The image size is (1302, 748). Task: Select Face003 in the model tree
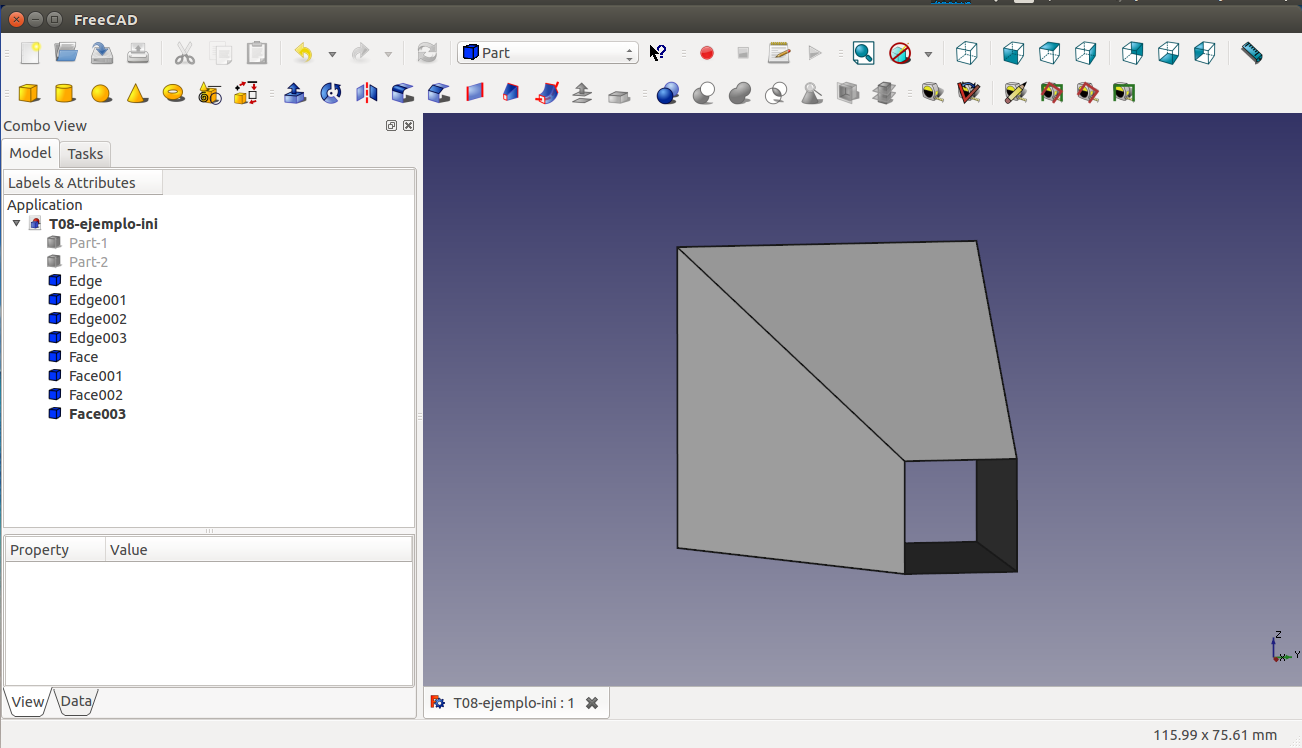pyautogui.click(x=97, y=414)
